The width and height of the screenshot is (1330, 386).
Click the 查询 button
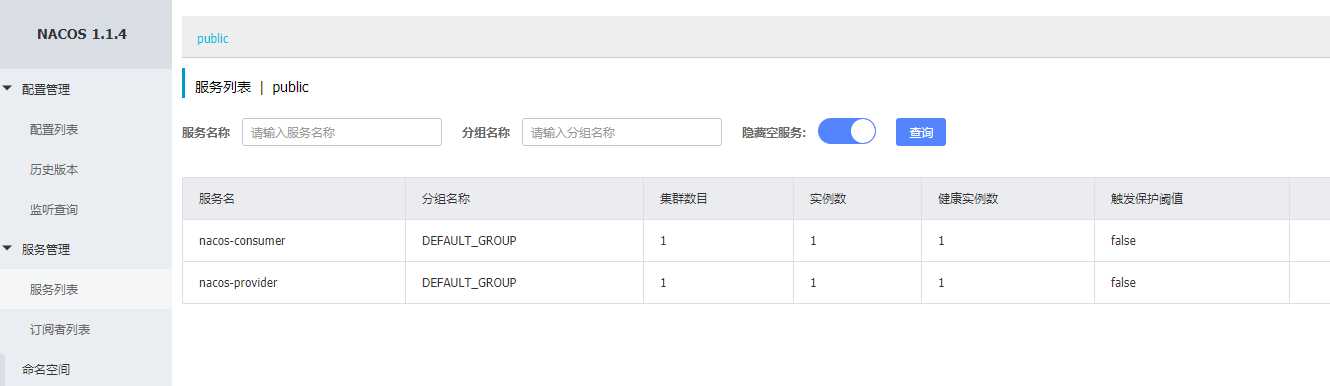pos(921,132)
